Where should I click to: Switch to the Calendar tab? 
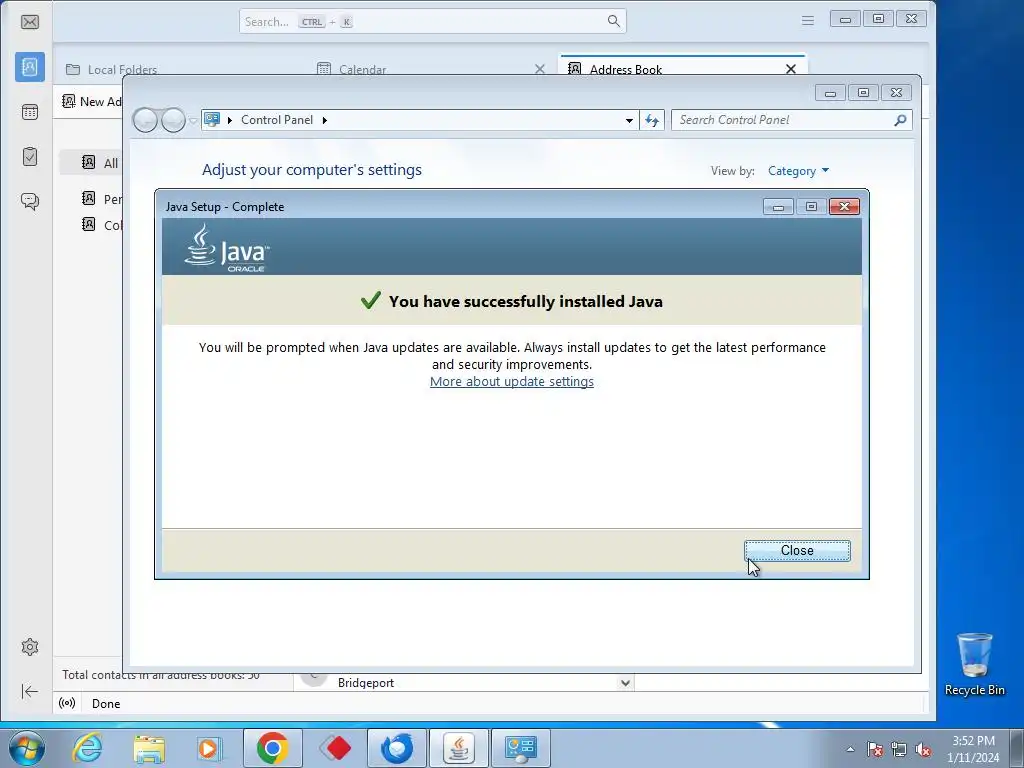coord(362,70)
